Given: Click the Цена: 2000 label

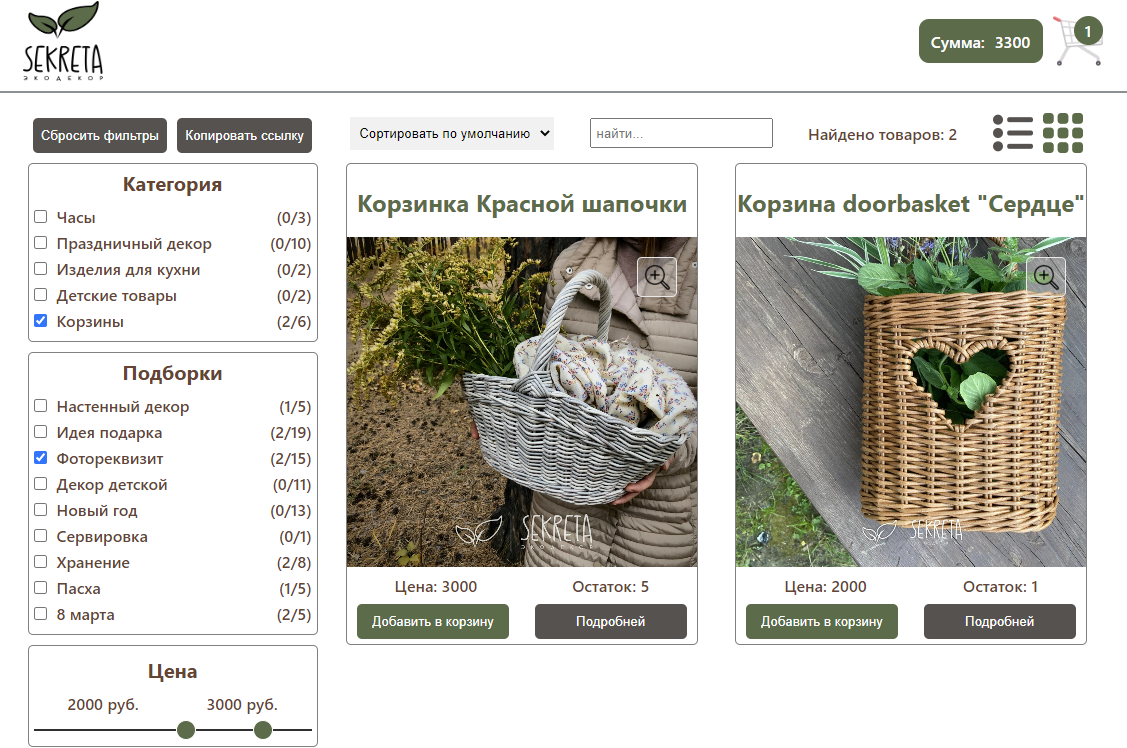Looking at the screenshot, I should (825, 587).
